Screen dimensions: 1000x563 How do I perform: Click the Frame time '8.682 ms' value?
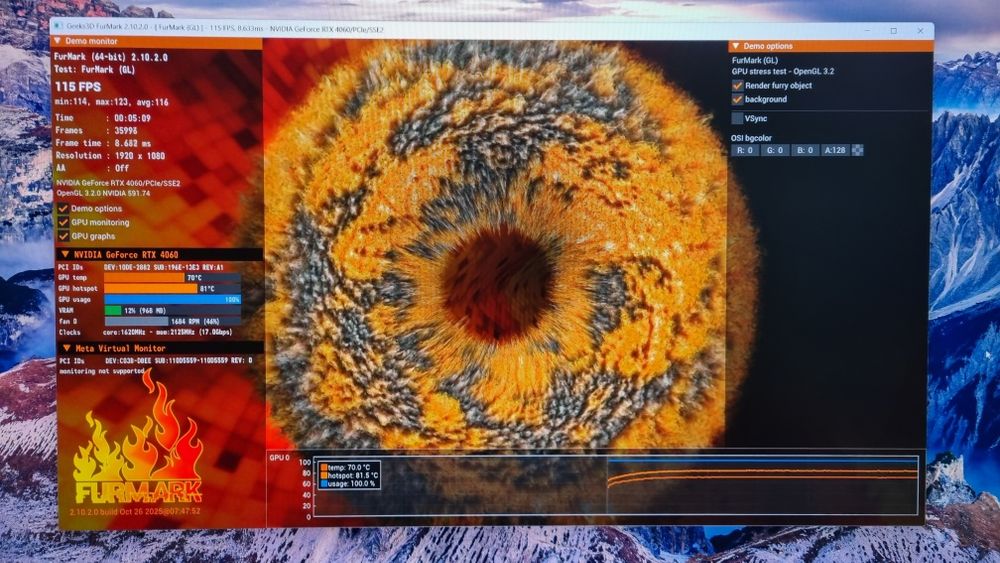click(133, 143)
